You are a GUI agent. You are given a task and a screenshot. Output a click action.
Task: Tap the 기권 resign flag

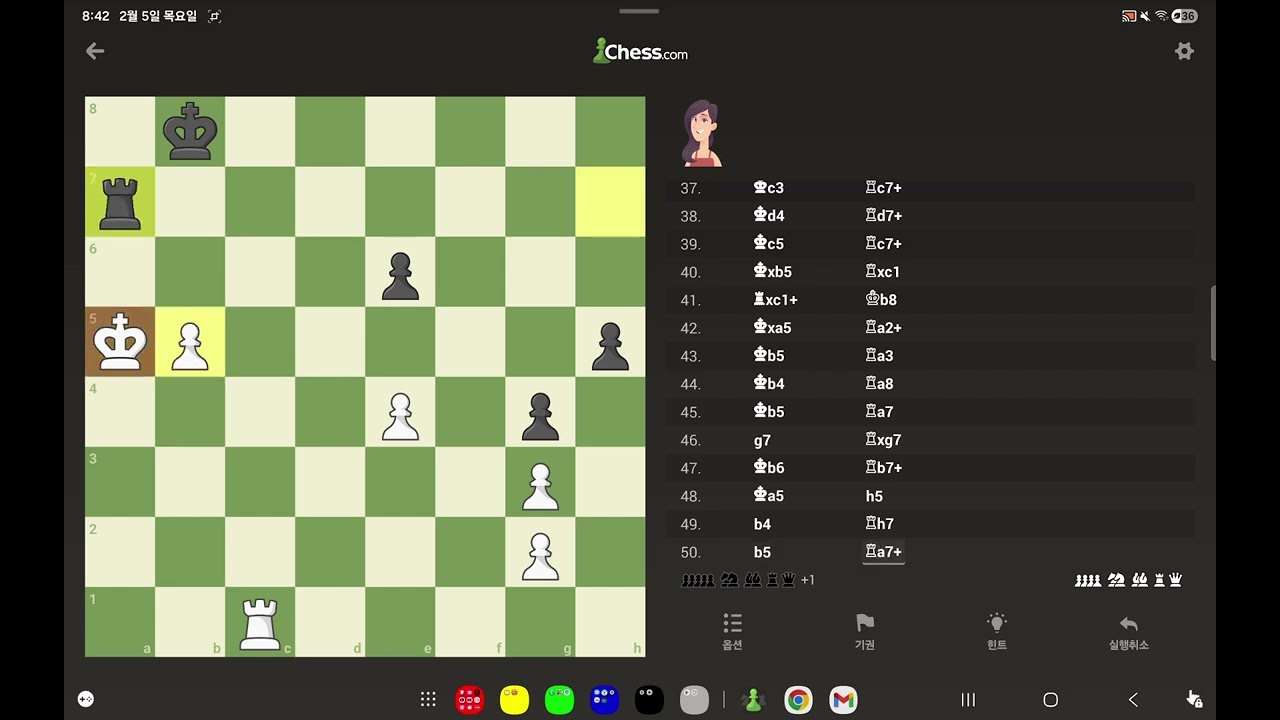pyautogui.click(x=865, y=632)
